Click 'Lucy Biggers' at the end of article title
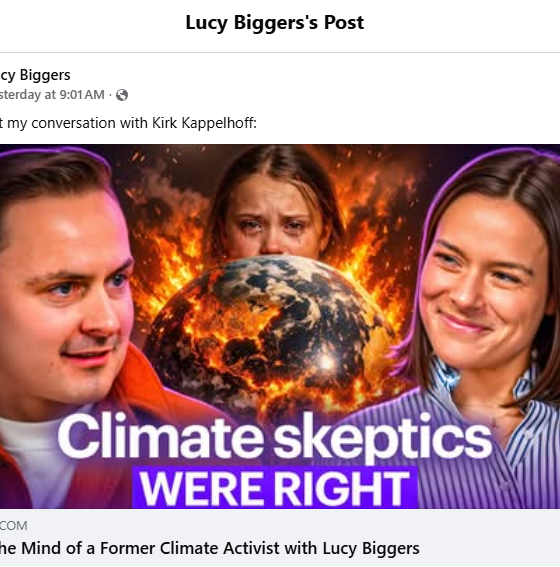Viewport: 560px width, 567px height. pyautogui.click(x=371, y=548)
